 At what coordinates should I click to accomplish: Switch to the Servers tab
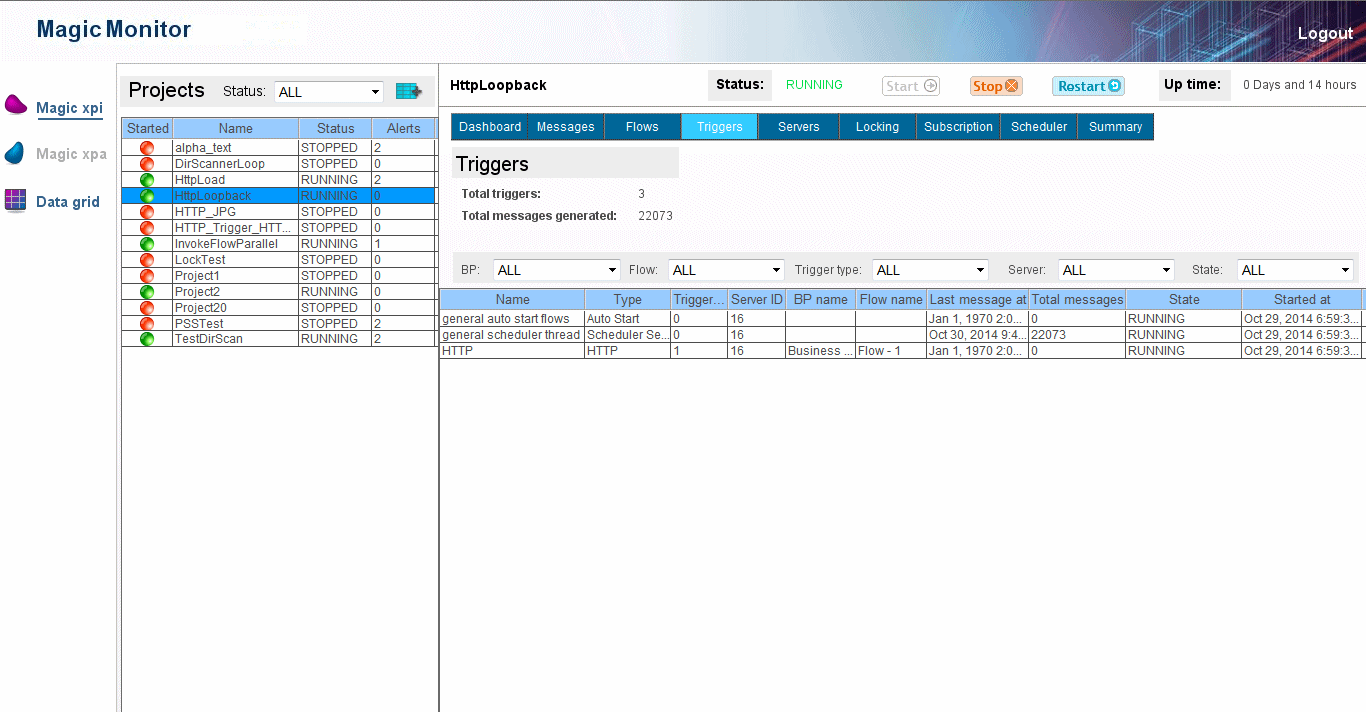[x=799, y=127]
